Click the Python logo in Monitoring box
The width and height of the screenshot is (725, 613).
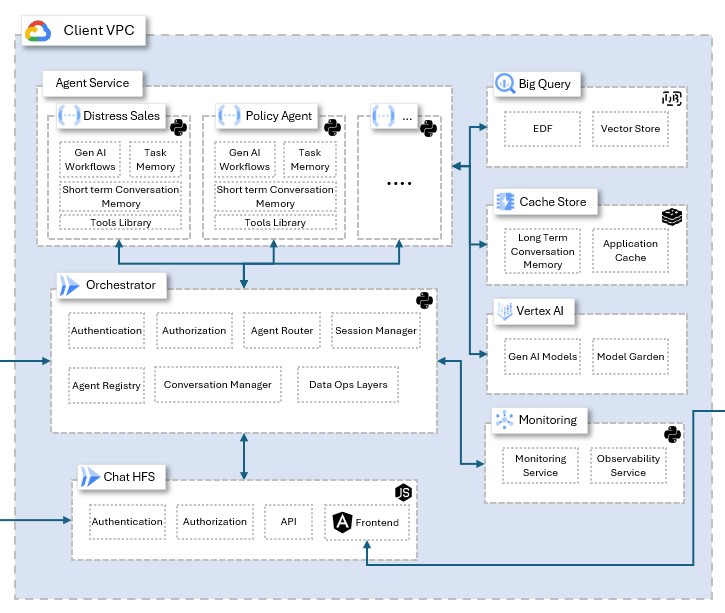(x=672, y=434)
